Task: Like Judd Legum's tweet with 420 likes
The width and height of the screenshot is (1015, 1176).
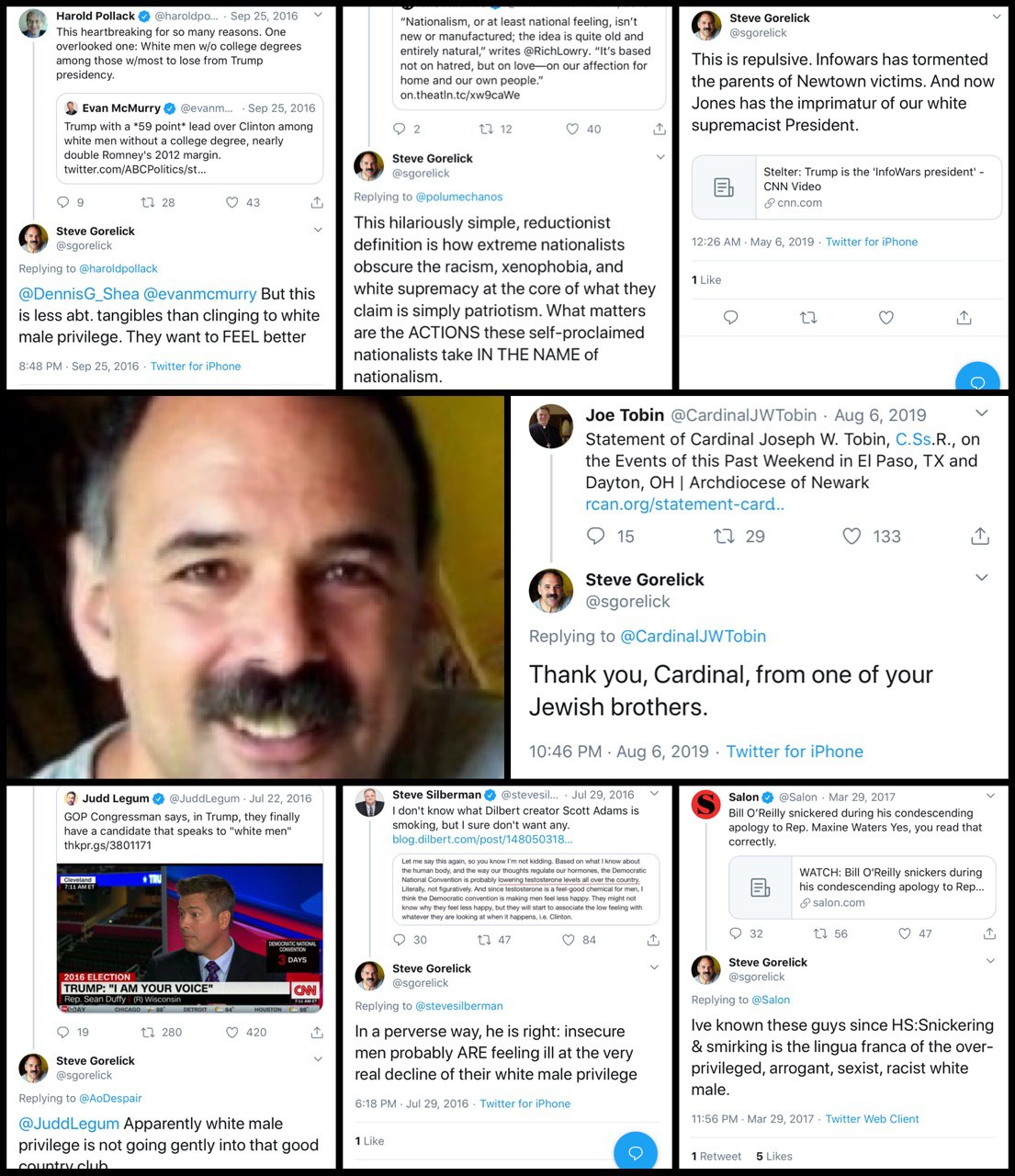Action: coord(232,1032)
